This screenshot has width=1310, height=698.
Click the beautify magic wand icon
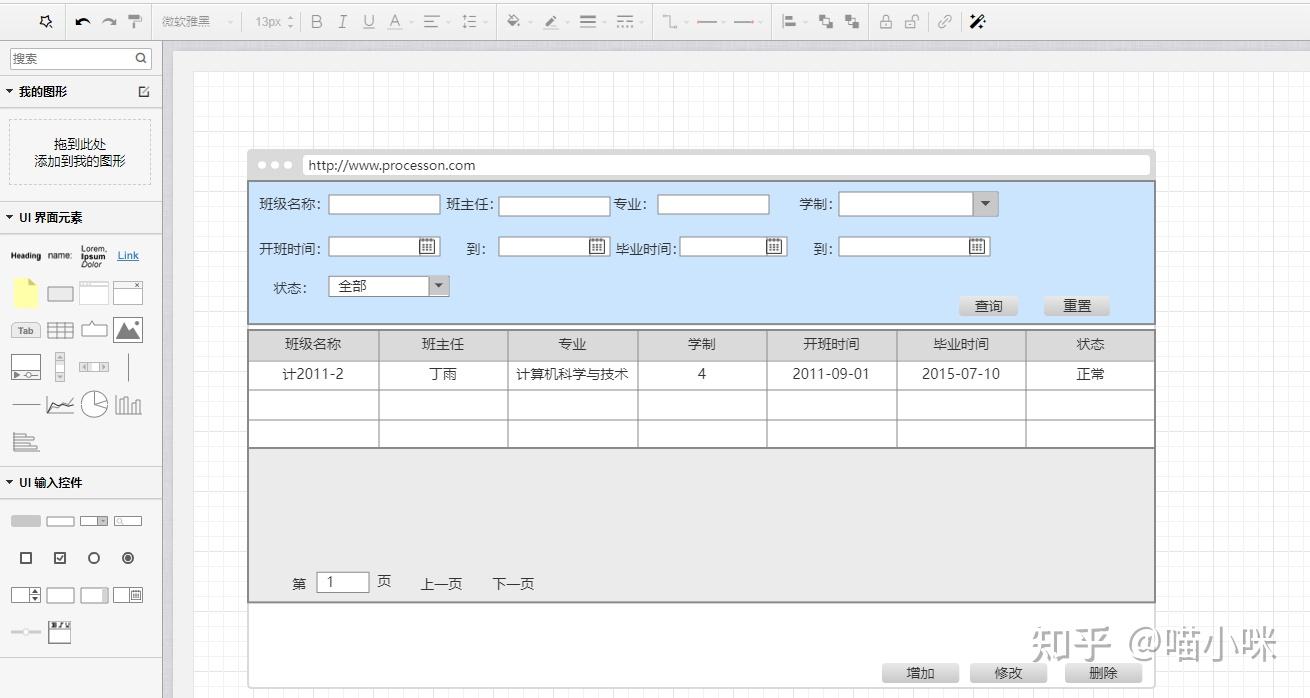click(x=978, y=21)
